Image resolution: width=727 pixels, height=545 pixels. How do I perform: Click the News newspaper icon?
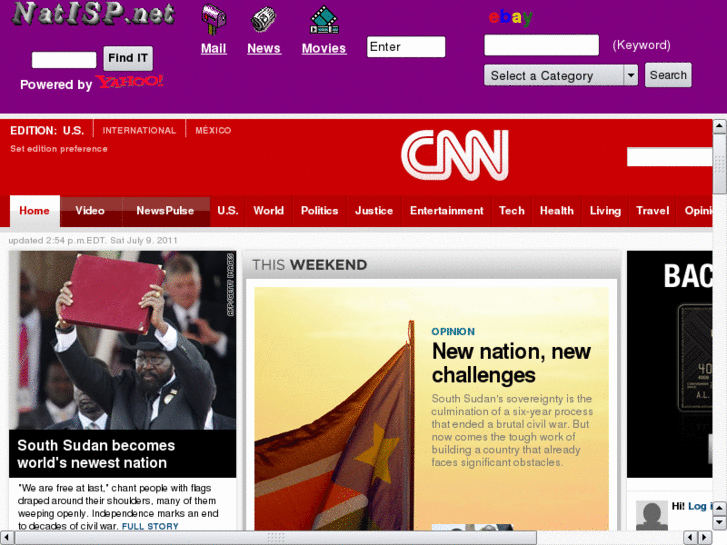click(263, 19)
